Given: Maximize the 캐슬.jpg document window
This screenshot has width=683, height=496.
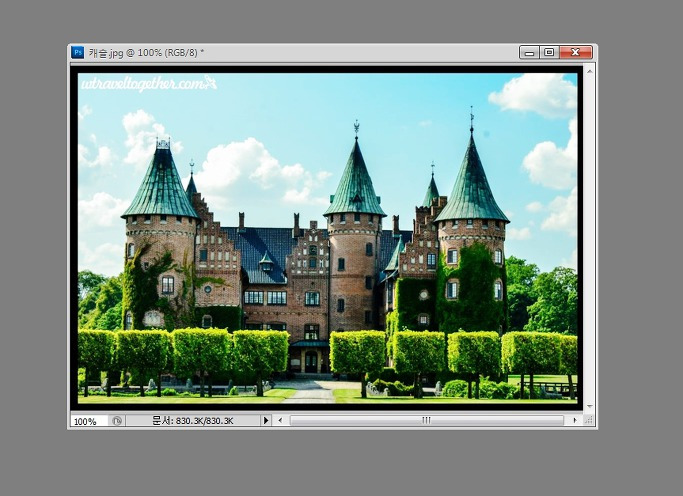Looking at the screenshot, I should (549, 53).
